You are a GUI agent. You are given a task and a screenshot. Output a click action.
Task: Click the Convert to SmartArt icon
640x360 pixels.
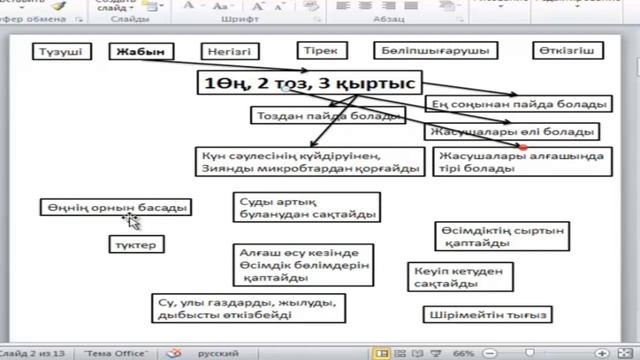(x=448, y=6)
